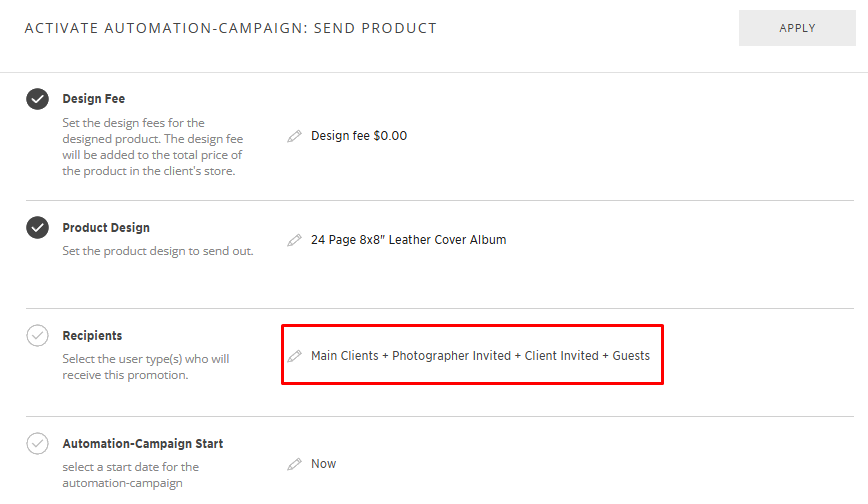The height and width of the screenshot is (504, 868).
Task: Select the Product Design section heading
Action: (x=106, y=228)
